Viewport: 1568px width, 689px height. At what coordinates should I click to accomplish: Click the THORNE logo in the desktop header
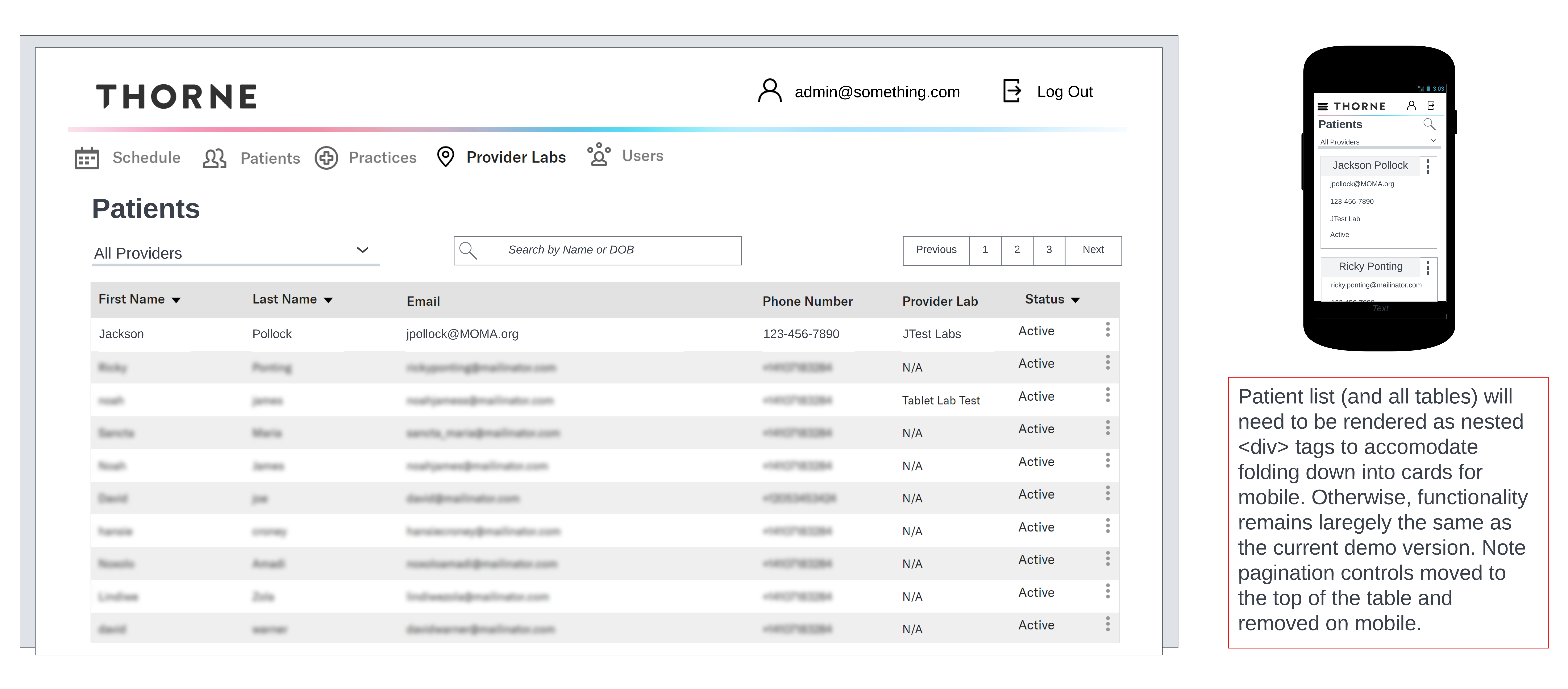(x=176, y=97)
